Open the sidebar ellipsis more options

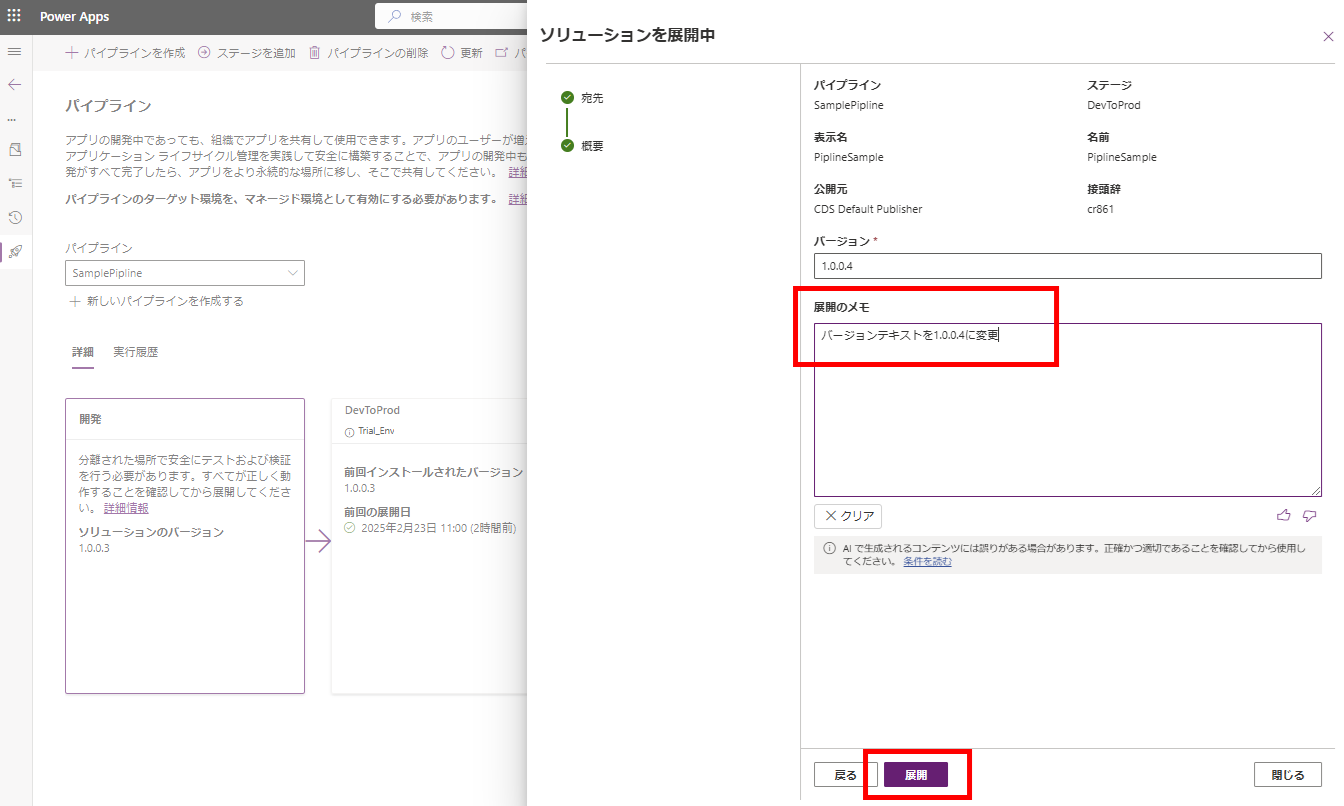click(12, 119)
